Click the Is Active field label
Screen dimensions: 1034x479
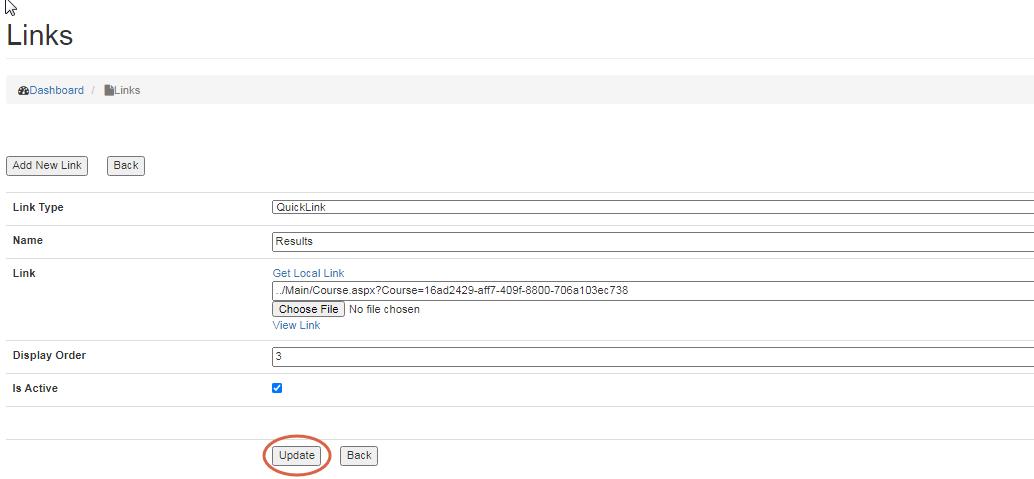pyautogui.click(x=35, y=388)
